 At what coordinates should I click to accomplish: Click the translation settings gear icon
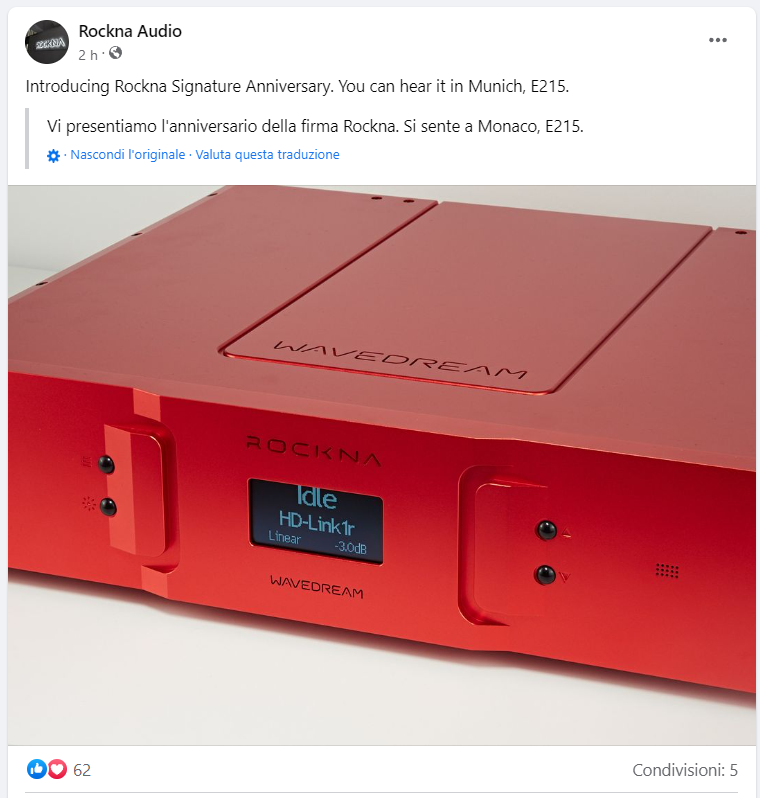coord(53,156)
